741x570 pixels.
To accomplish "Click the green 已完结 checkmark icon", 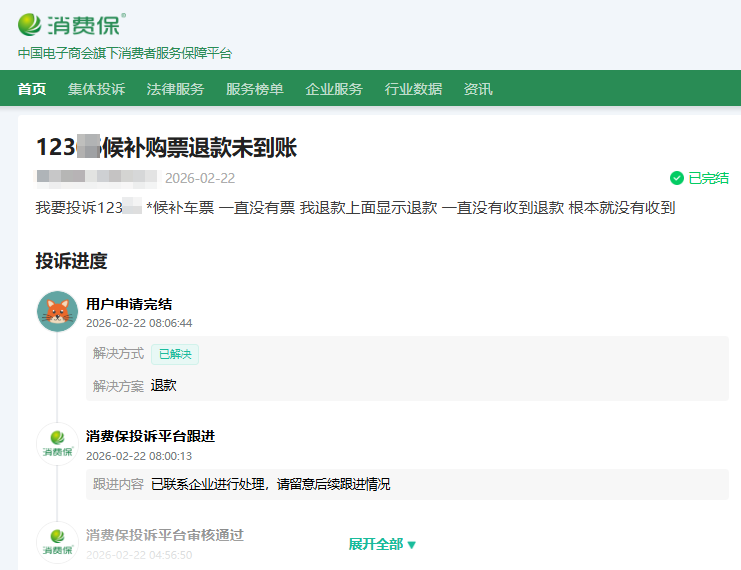I will 677,178.
